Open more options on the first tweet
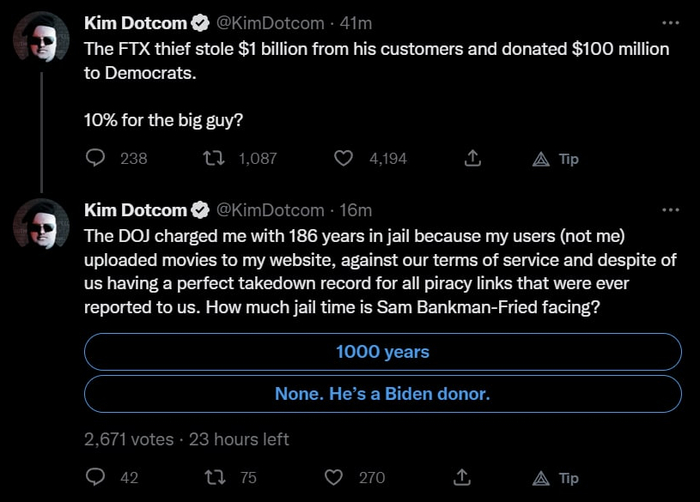Image resolution: width=700 pixels, height=502 pixels. click(670, 22)
